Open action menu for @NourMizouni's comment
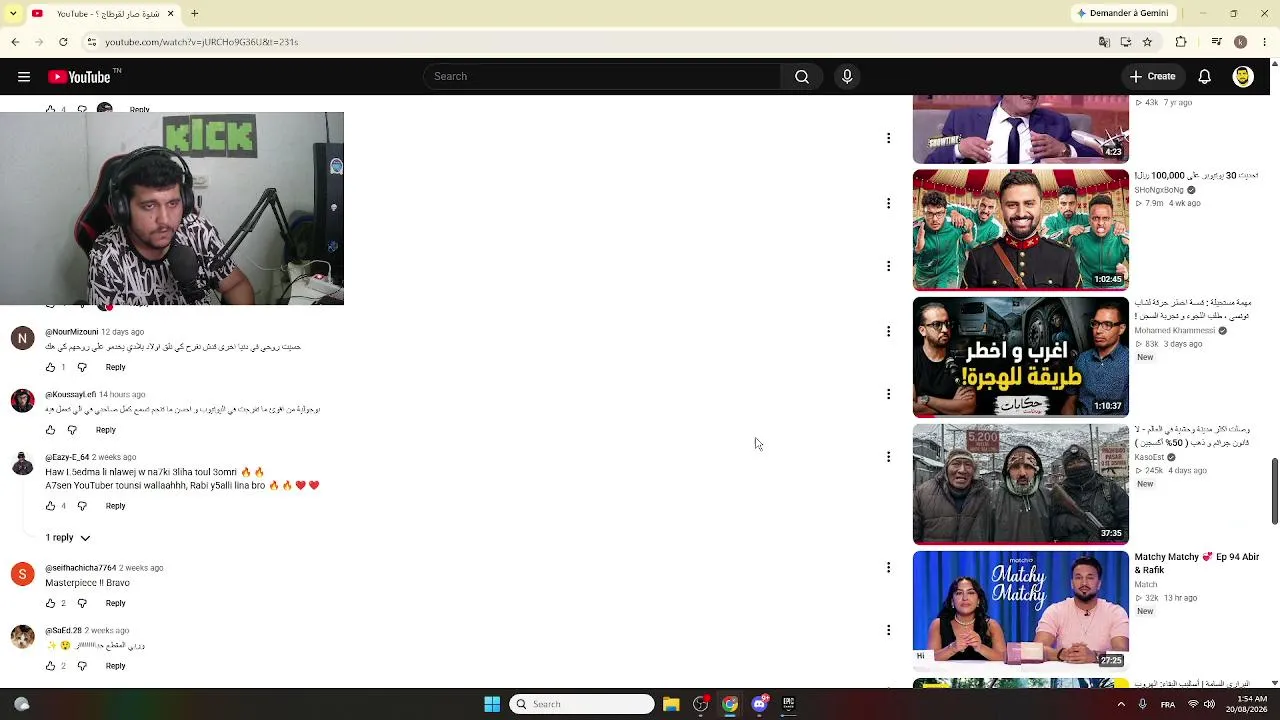 click(888, 331)
